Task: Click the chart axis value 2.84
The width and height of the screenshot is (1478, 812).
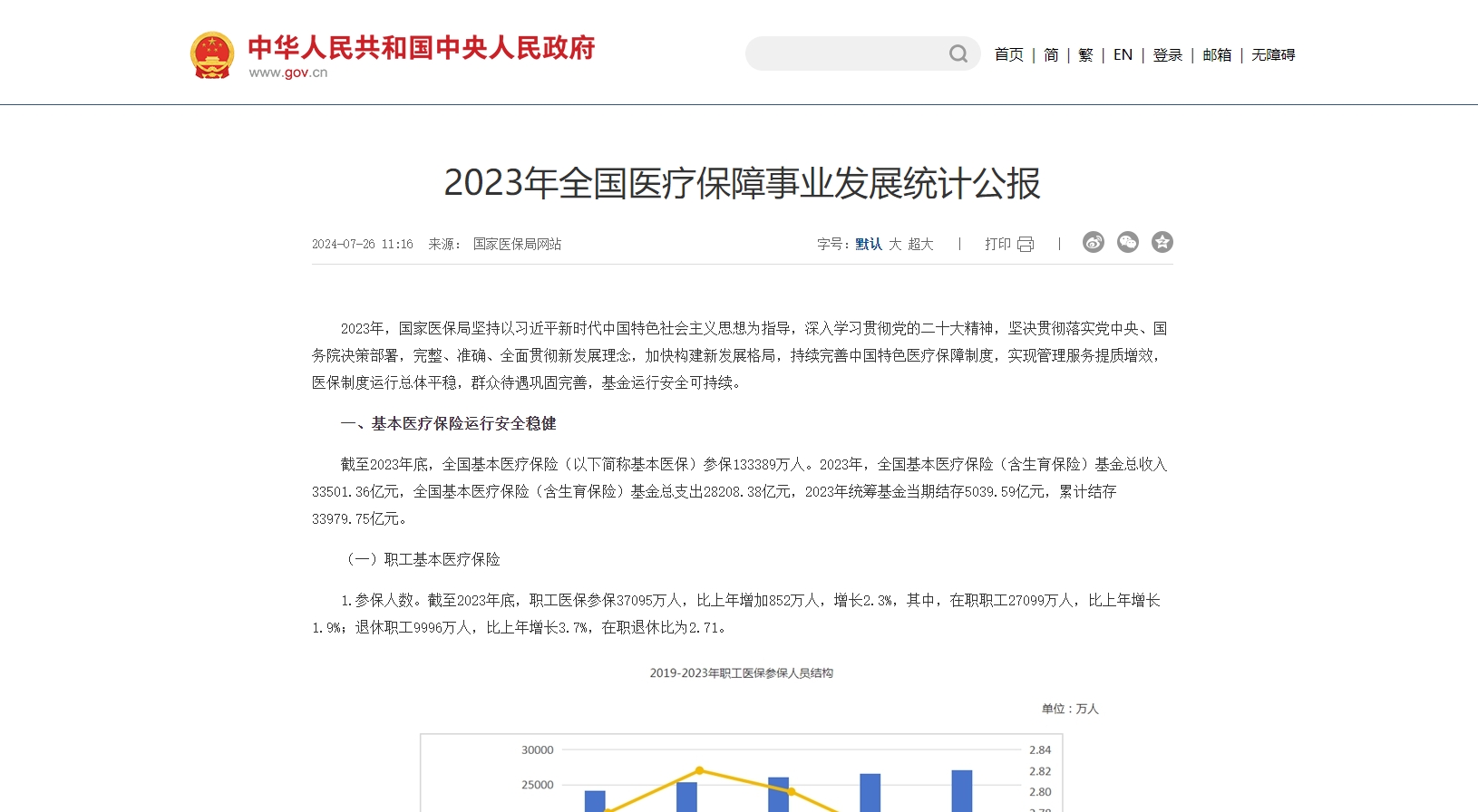Action: click(1040, 750)
